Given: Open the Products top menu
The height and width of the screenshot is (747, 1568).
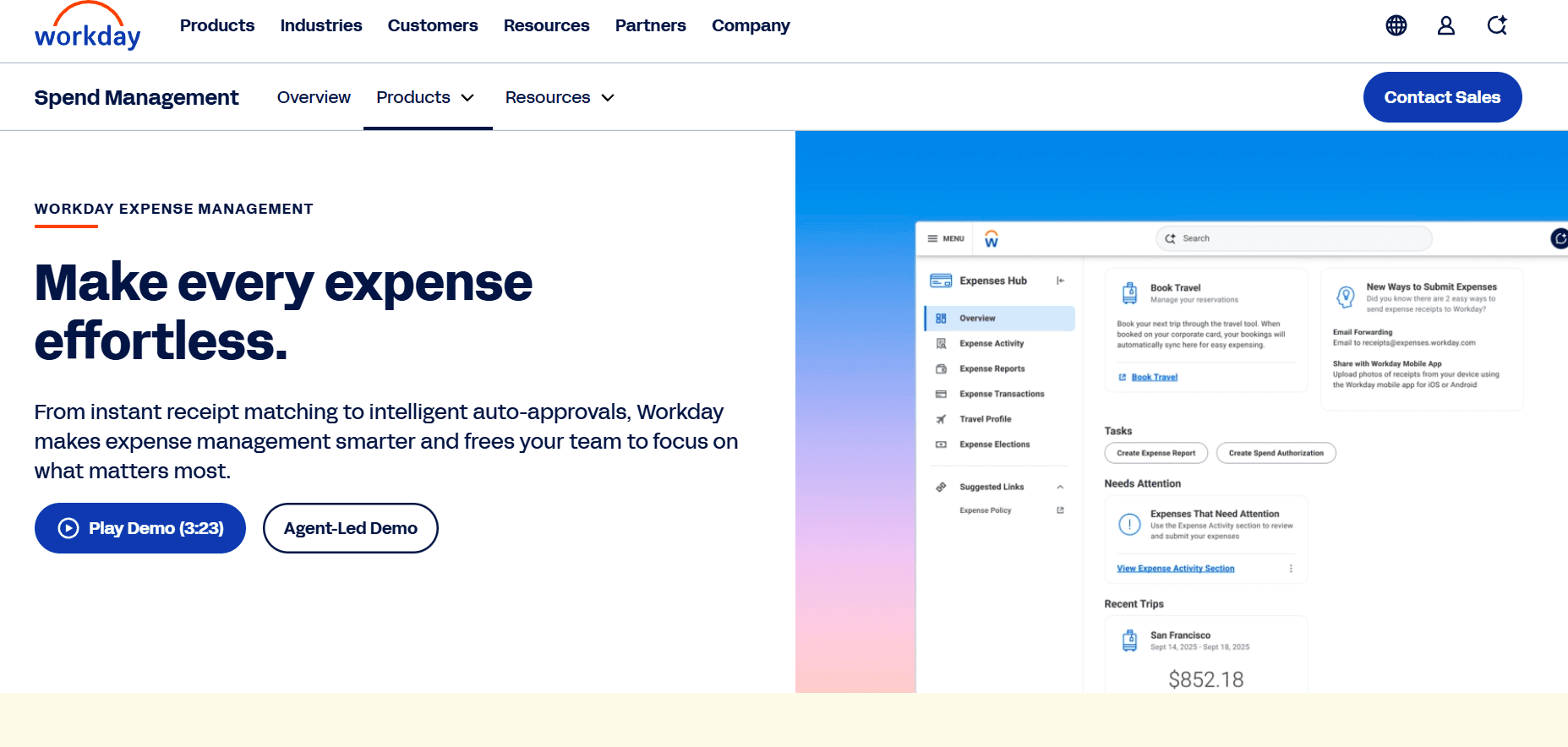Looking at the screenshot, I should (217, 25).
